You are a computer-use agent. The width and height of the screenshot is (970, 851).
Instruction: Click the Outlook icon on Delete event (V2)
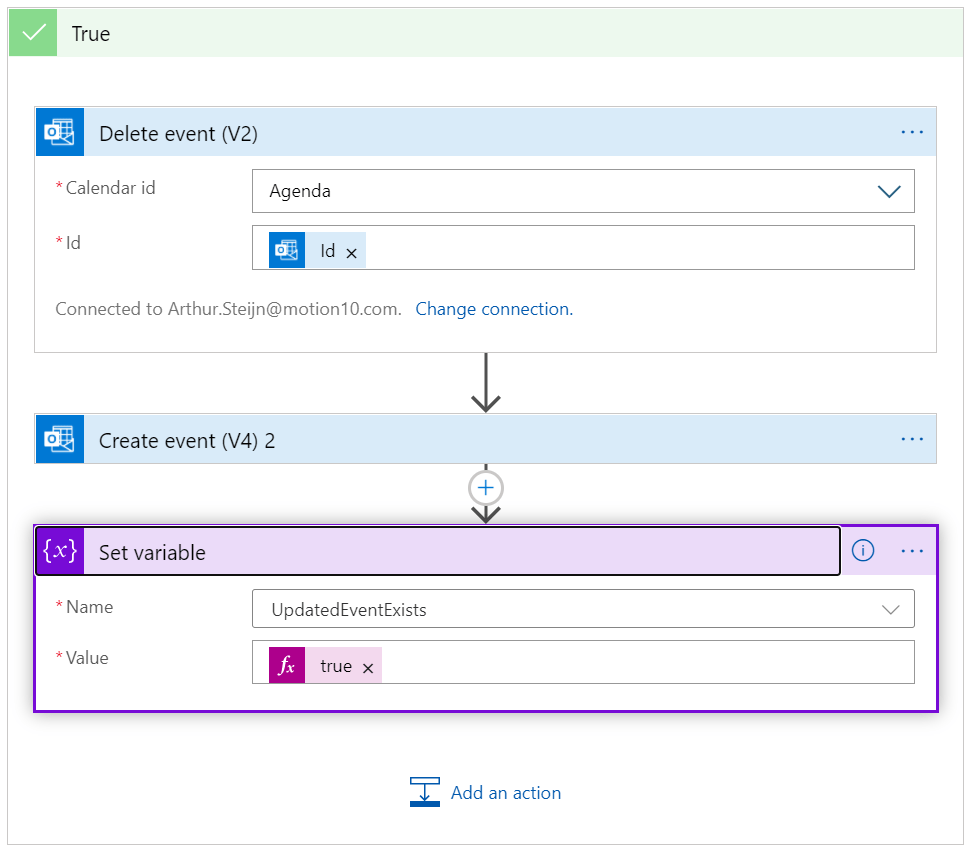tap(59, 133)
